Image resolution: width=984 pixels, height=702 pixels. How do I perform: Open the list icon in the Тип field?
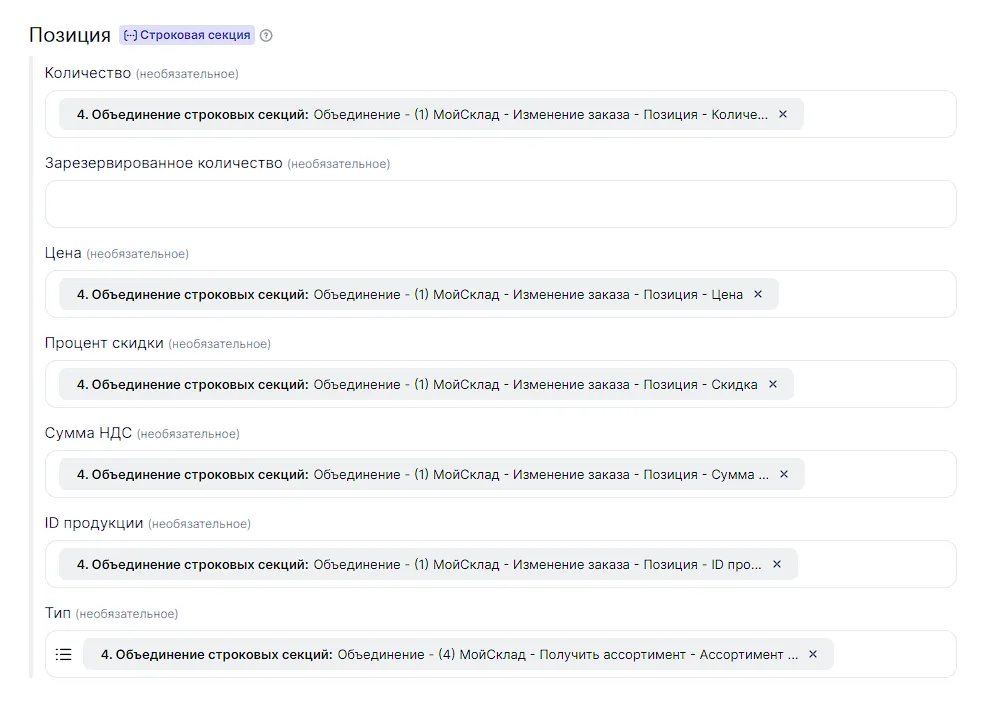pyautogui.click(x=64, y=654)
